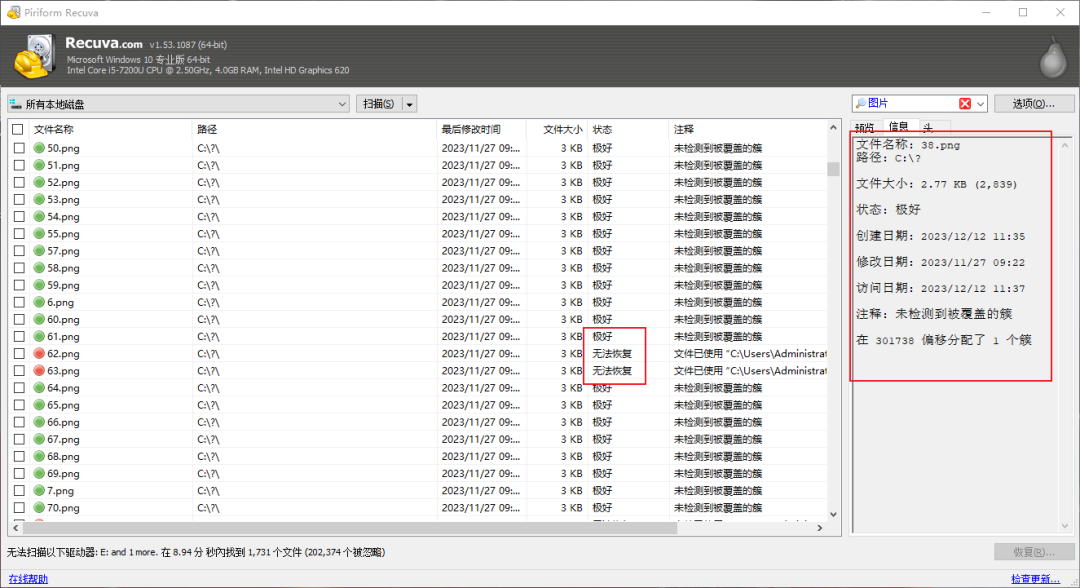This screenshot has width=1080, height=588.
Task: Click the 检查更新 check for updates link
Action: tap(1035, 579)
